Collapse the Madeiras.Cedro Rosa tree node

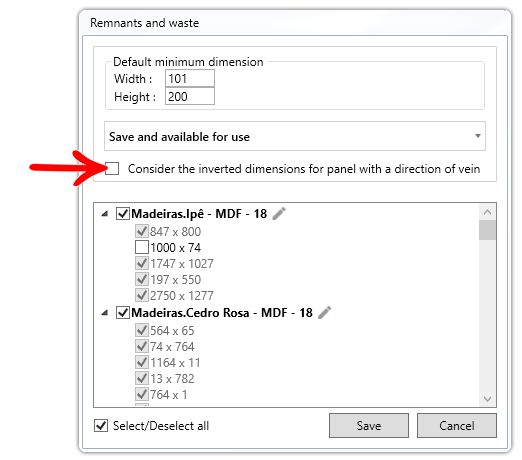105,313
